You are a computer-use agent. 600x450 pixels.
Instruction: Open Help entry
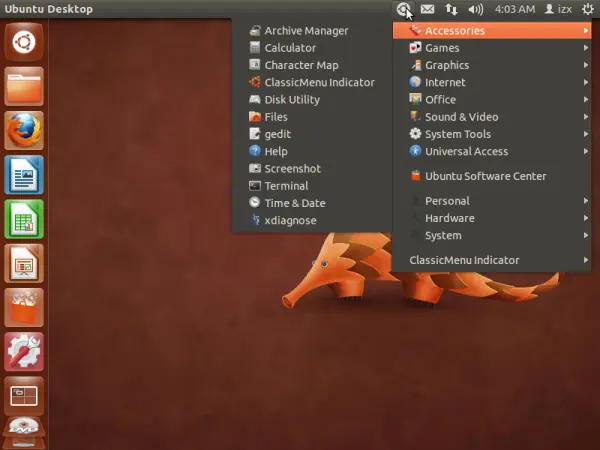(x=311, y=151)
